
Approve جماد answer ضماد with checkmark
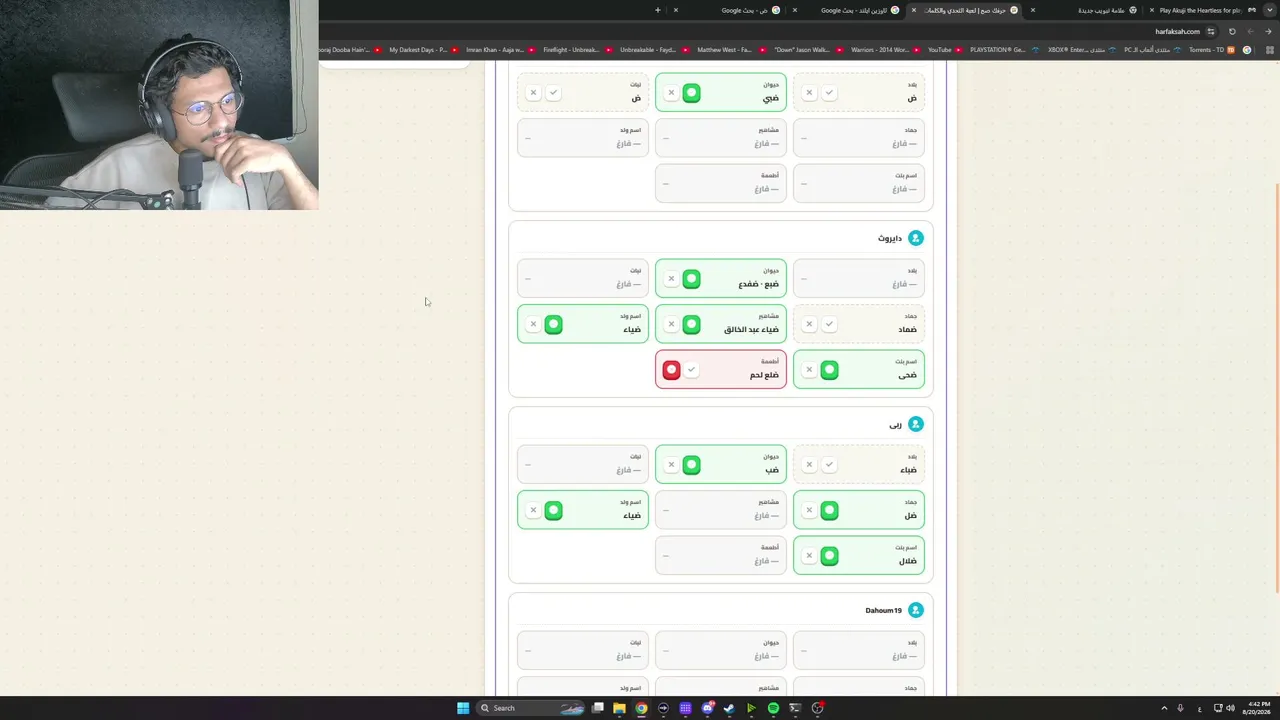pos(829,324)
